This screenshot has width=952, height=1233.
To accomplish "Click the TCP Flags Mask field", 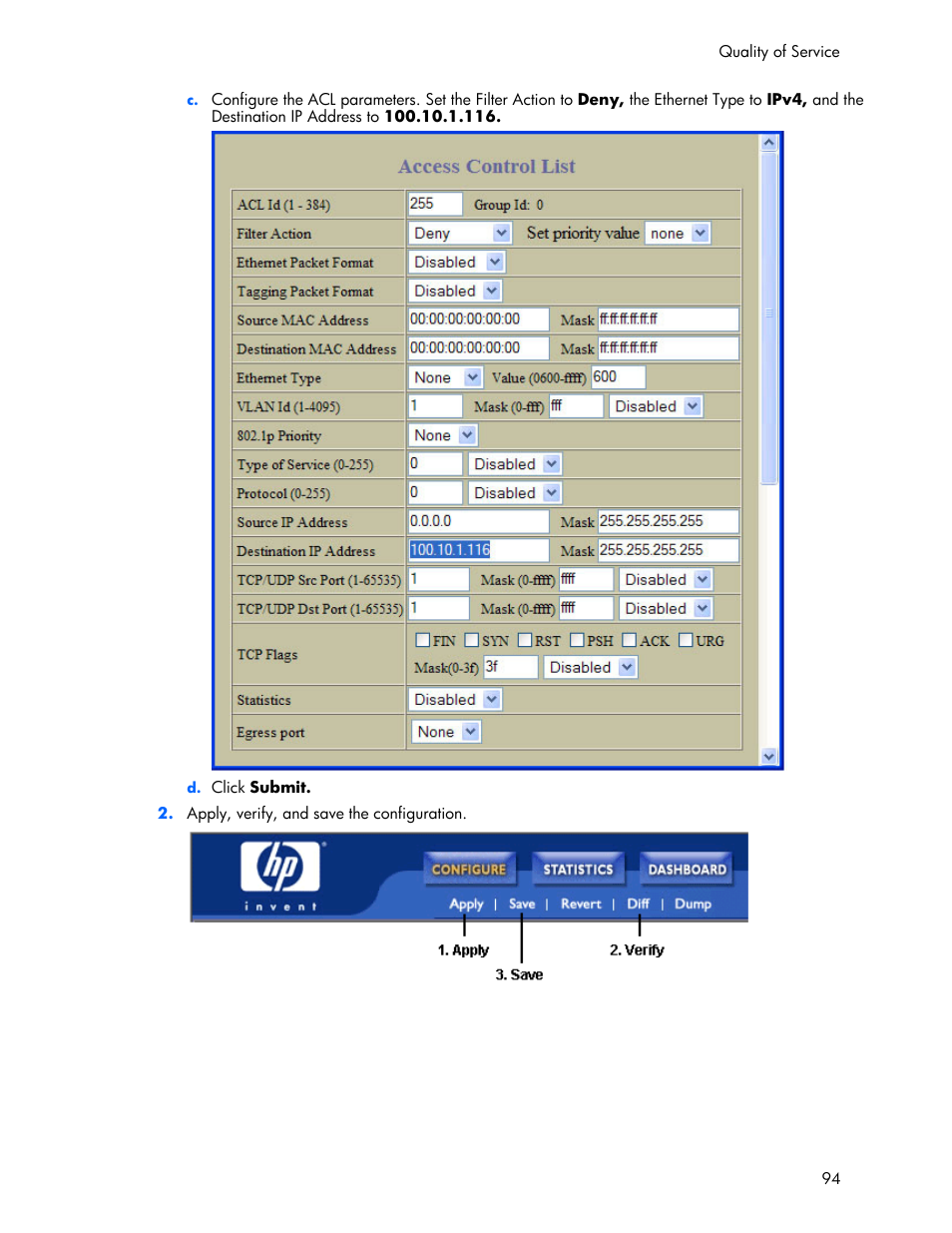I will [x=511, y=667].
